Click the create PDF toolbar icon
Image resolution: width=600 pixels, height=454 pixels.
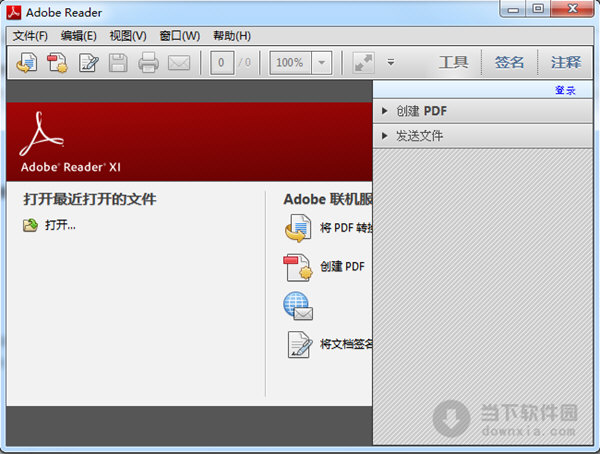point(57,62)
